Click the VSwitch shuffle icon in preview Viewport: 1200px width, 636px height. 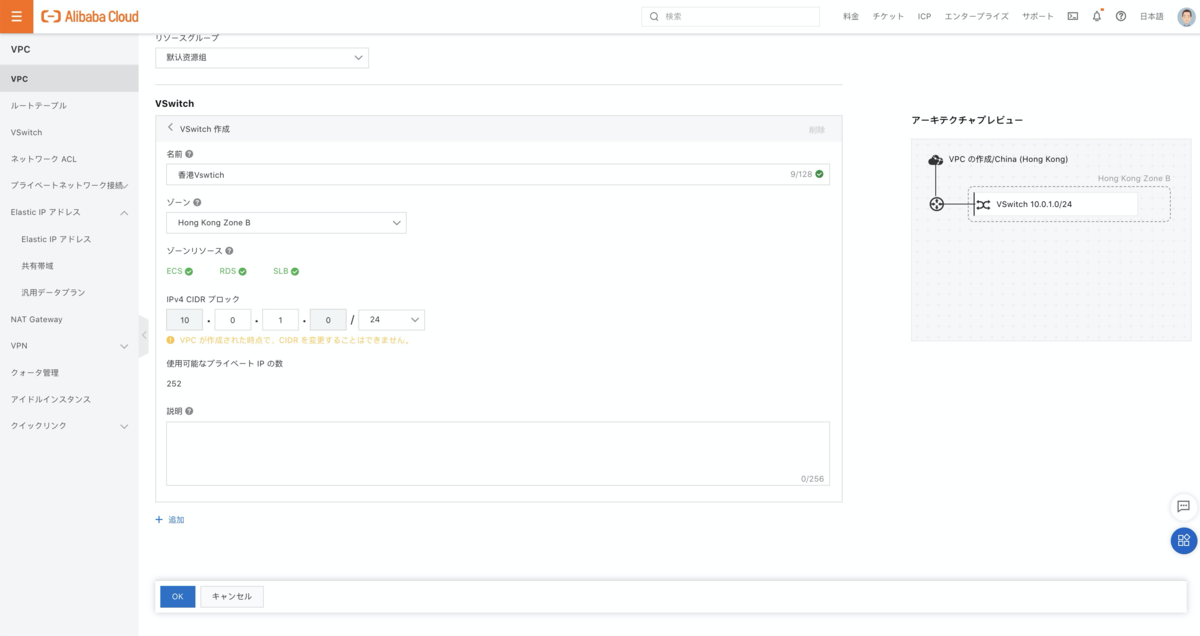click(x=984, y=204)
